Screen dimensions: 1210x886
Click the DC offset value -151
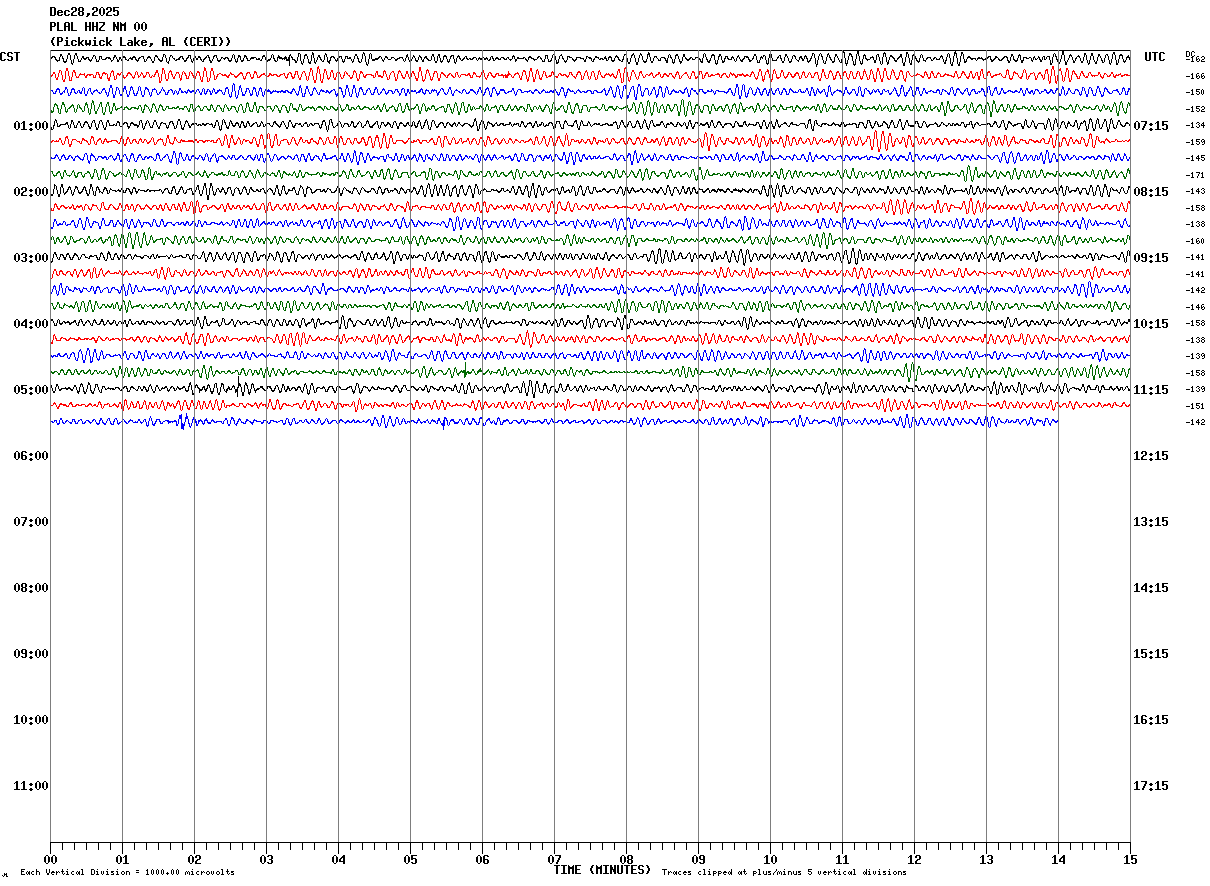[x=1195, y=406]
